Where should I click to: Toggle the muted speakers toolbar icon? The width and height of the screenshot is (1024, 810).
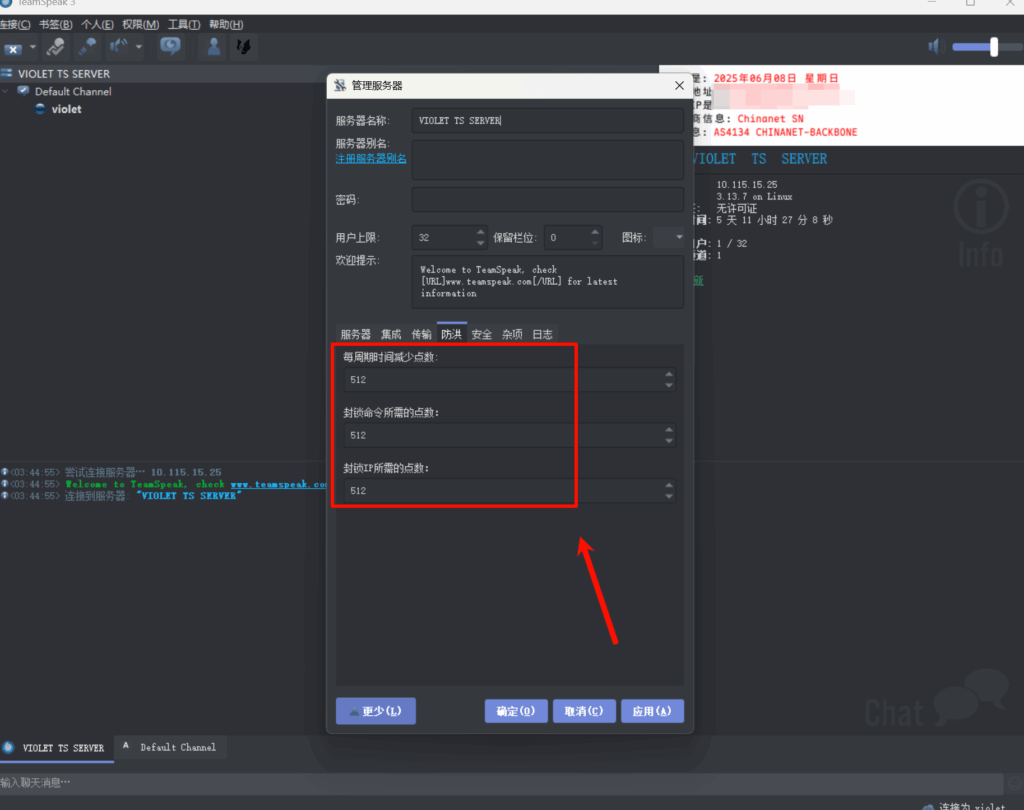click(87, 47)
